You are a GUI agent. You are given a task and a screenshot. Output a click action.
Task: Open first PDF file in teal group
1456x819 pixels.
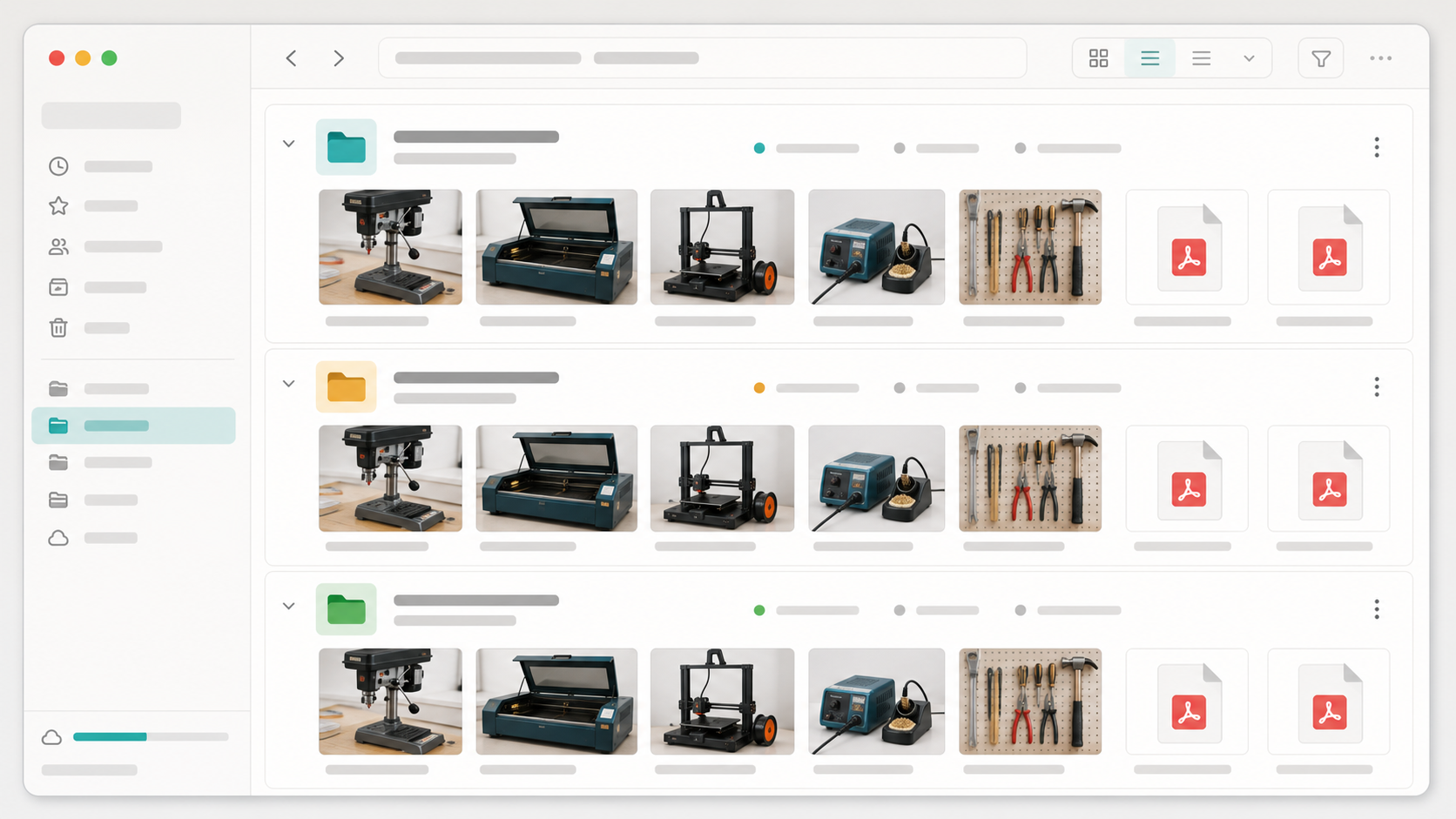point(1187,247)
